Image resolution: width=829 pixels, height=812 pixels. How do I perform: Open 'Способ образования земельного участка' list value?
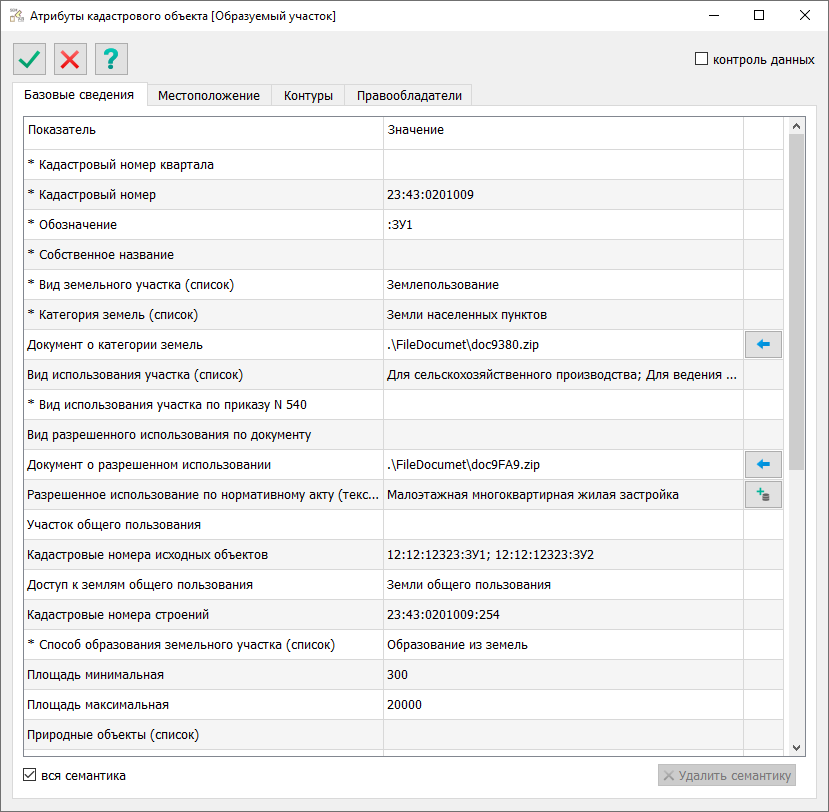tap(562, 645)
